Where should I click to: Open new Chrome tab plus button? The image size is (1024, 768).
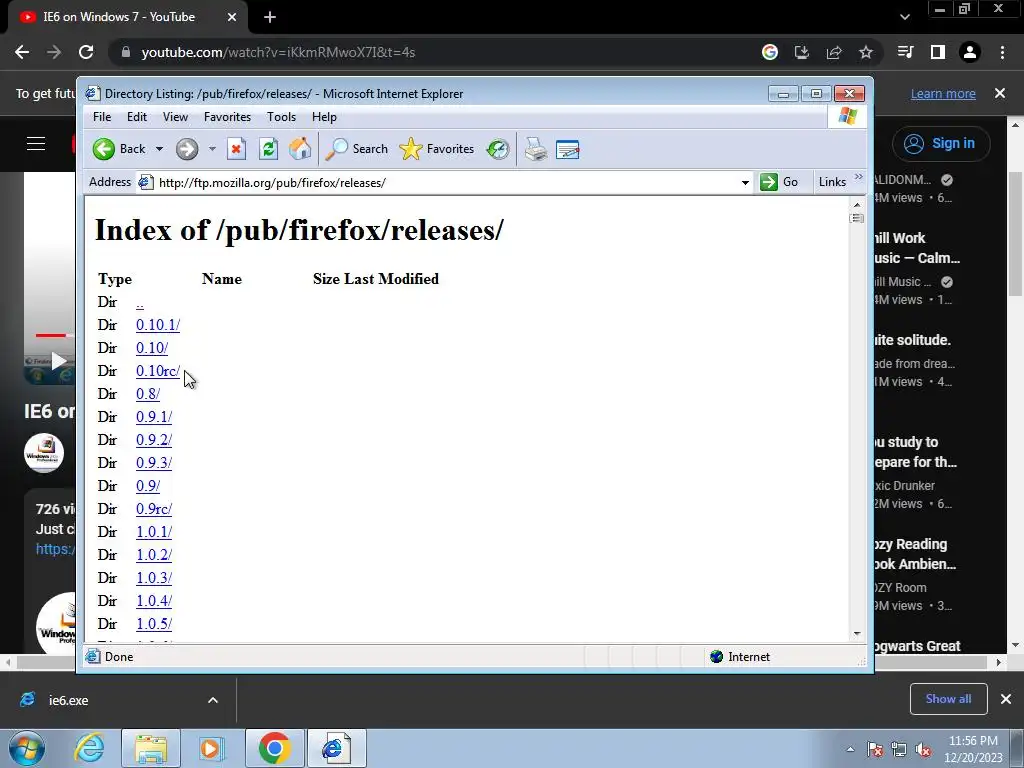270,17
